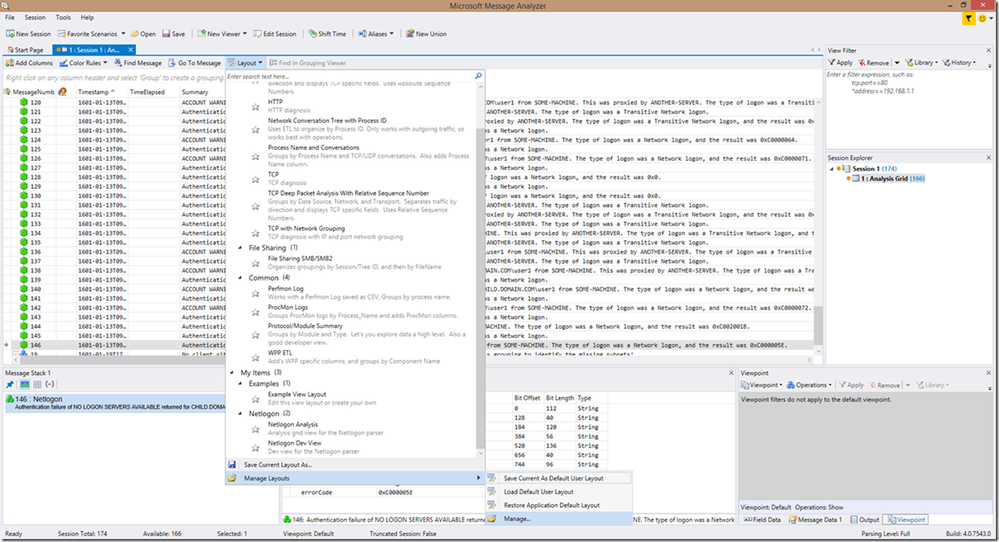Toggle favorite star for Network Conversation Tree layout
The height and width of the screenshot is (542, 999).
click(x=255, y=129)
